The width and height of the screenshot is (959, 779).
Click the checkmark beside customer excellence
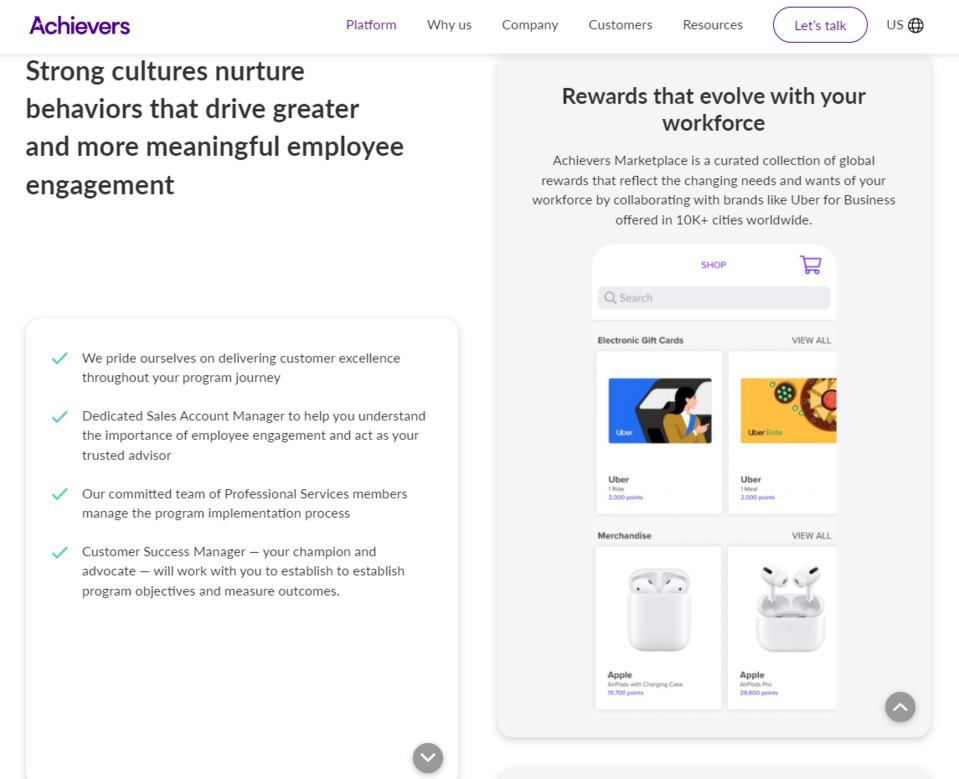[x=59, y=358]
